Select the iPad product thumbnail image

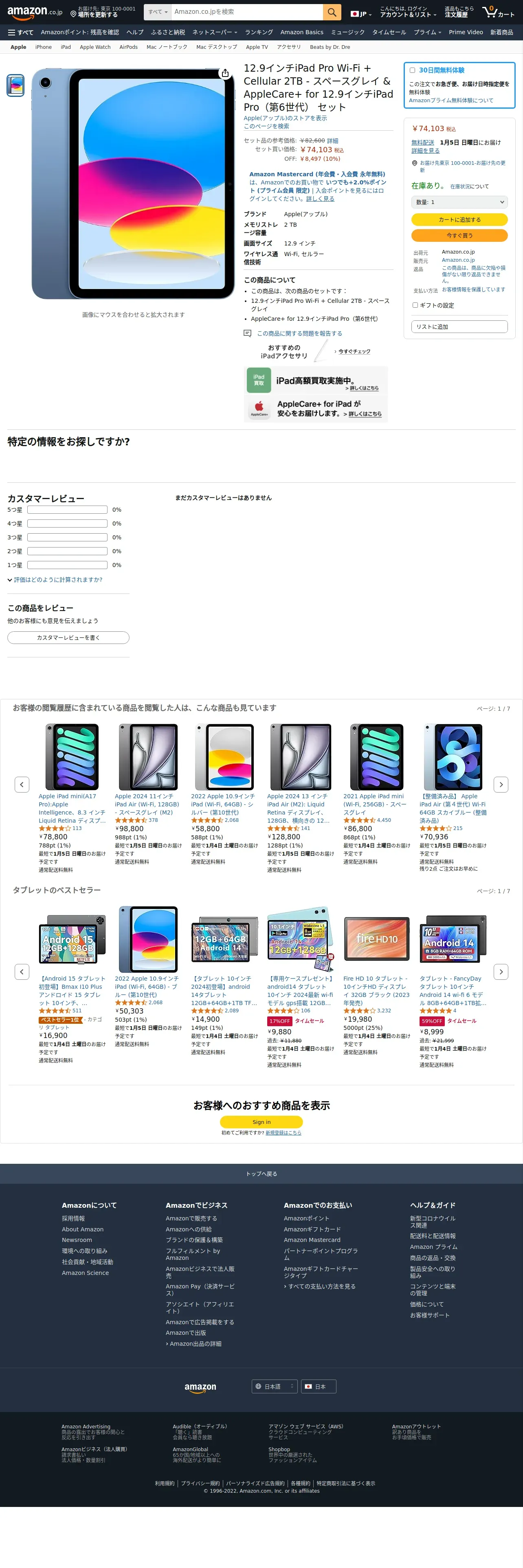(16, 85)
